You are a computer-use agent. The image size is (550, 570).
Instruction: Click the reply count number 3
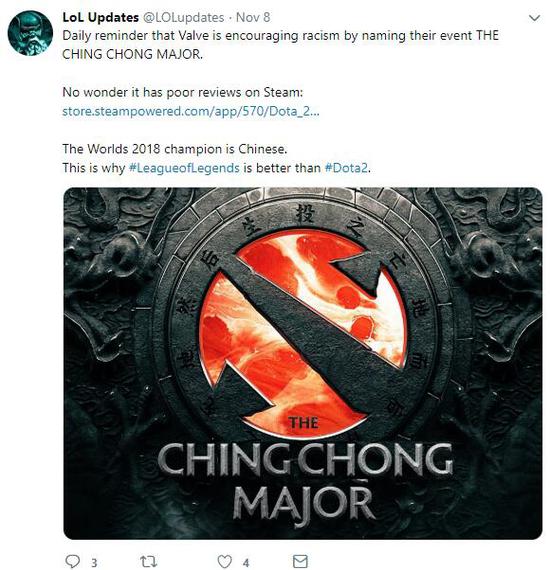(x=94, y=563)
